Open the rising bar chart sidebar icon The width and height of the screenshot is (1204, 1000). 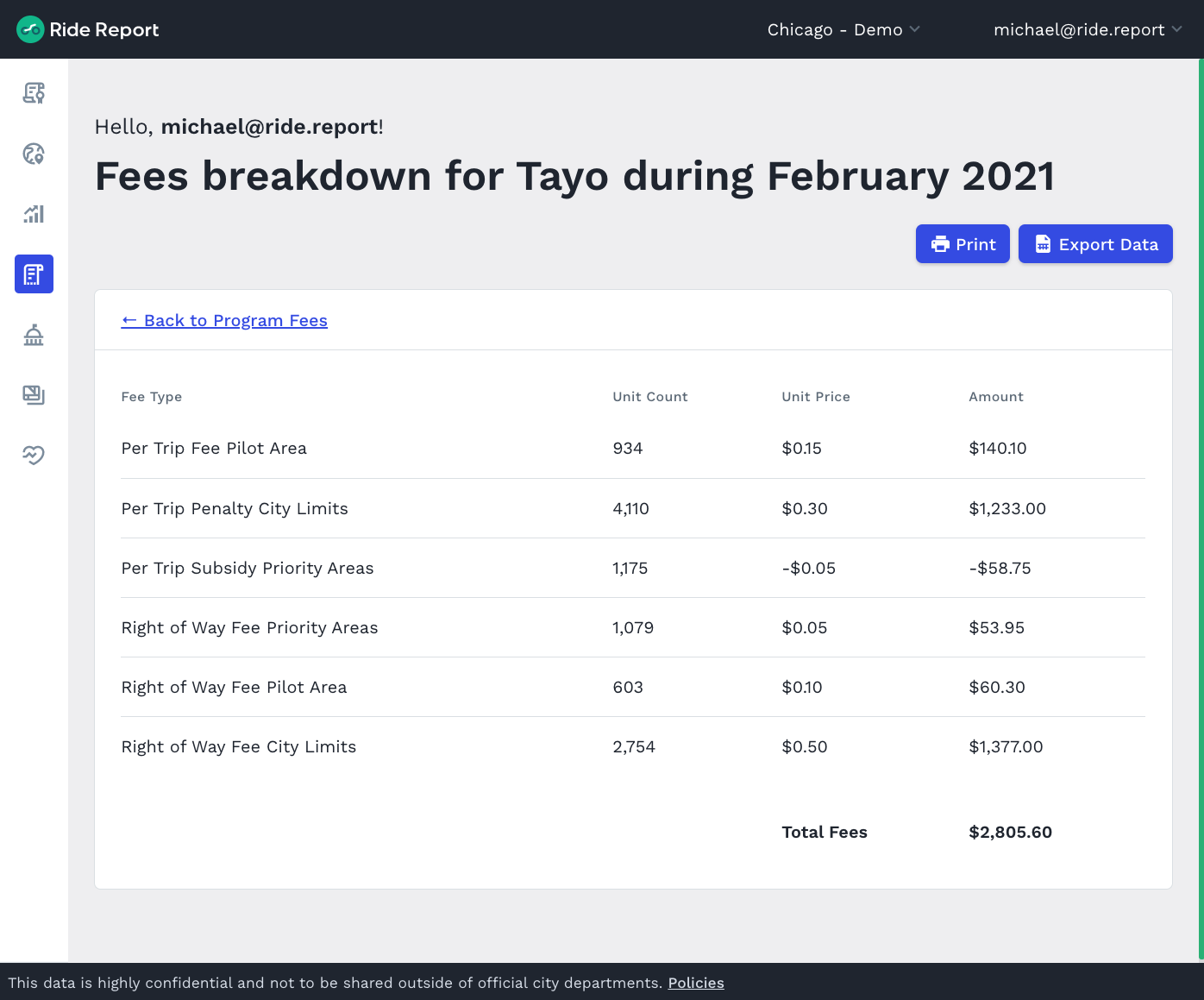34,214
